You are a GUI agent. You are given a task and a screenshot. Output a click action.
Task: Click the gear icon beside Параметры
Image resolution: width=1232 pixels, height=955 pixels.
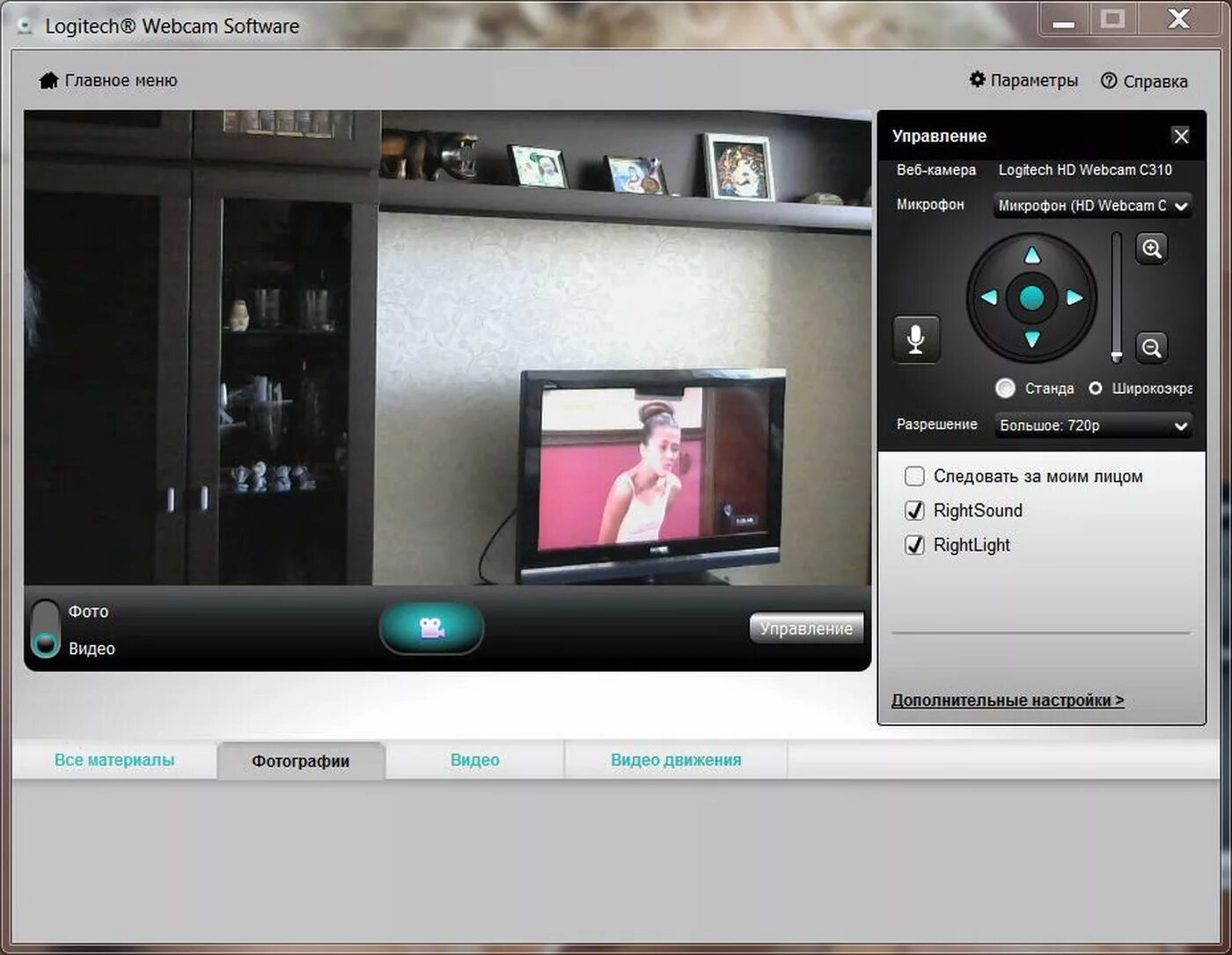[977, 79]
